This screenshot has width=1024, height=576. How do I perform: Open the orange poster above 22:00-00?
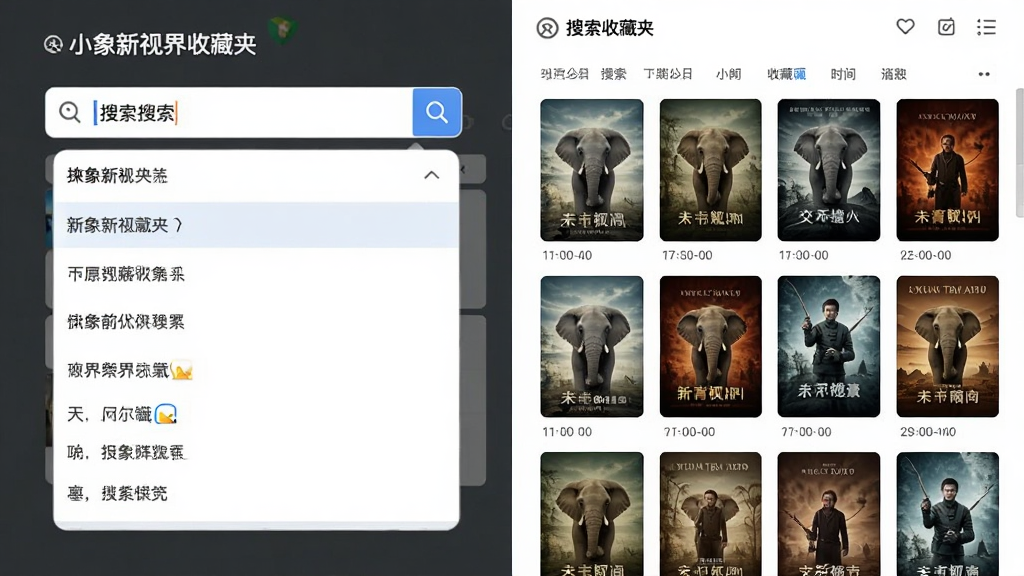click(948, 170)
